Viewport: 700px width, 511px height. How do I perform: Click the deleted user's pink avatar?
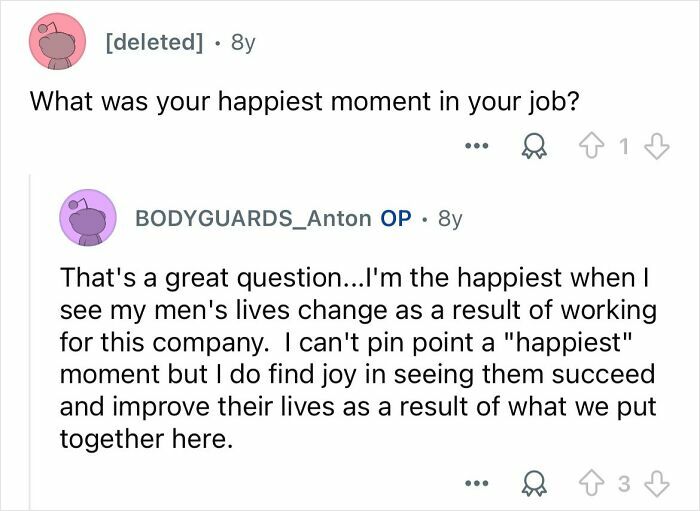[x=57, y=42]
